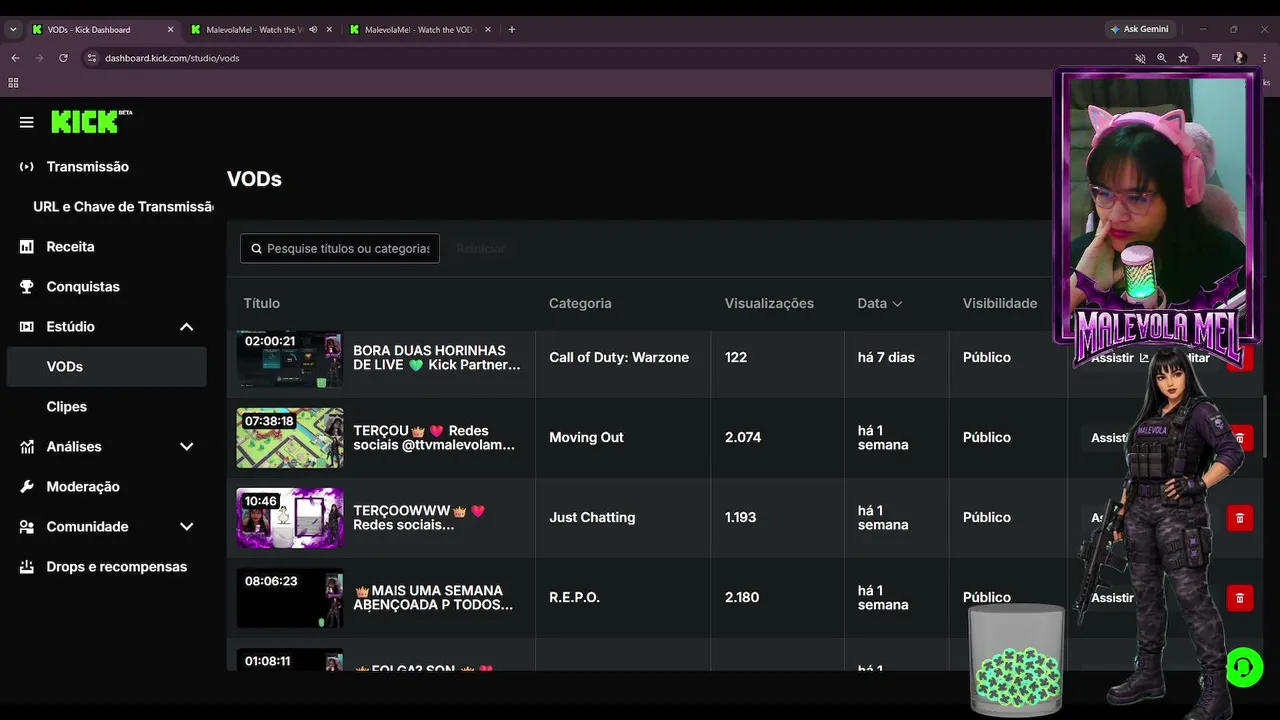
Task: Click the Análises chart icon
Action: coord(27,447)
